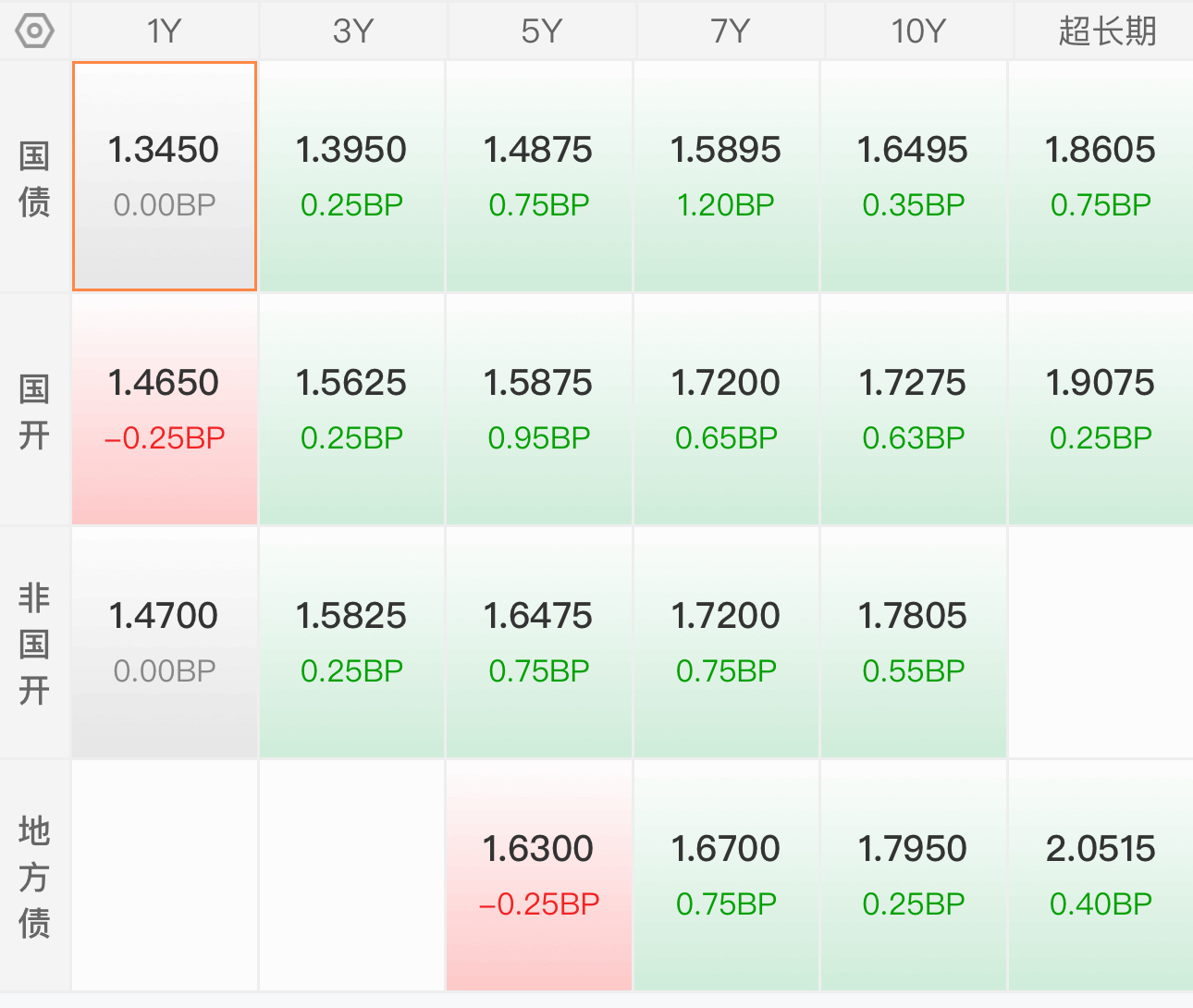Select the 1Y column header
The image size is (1193, 1008).
pyautogui.click(x=165, y=31)
